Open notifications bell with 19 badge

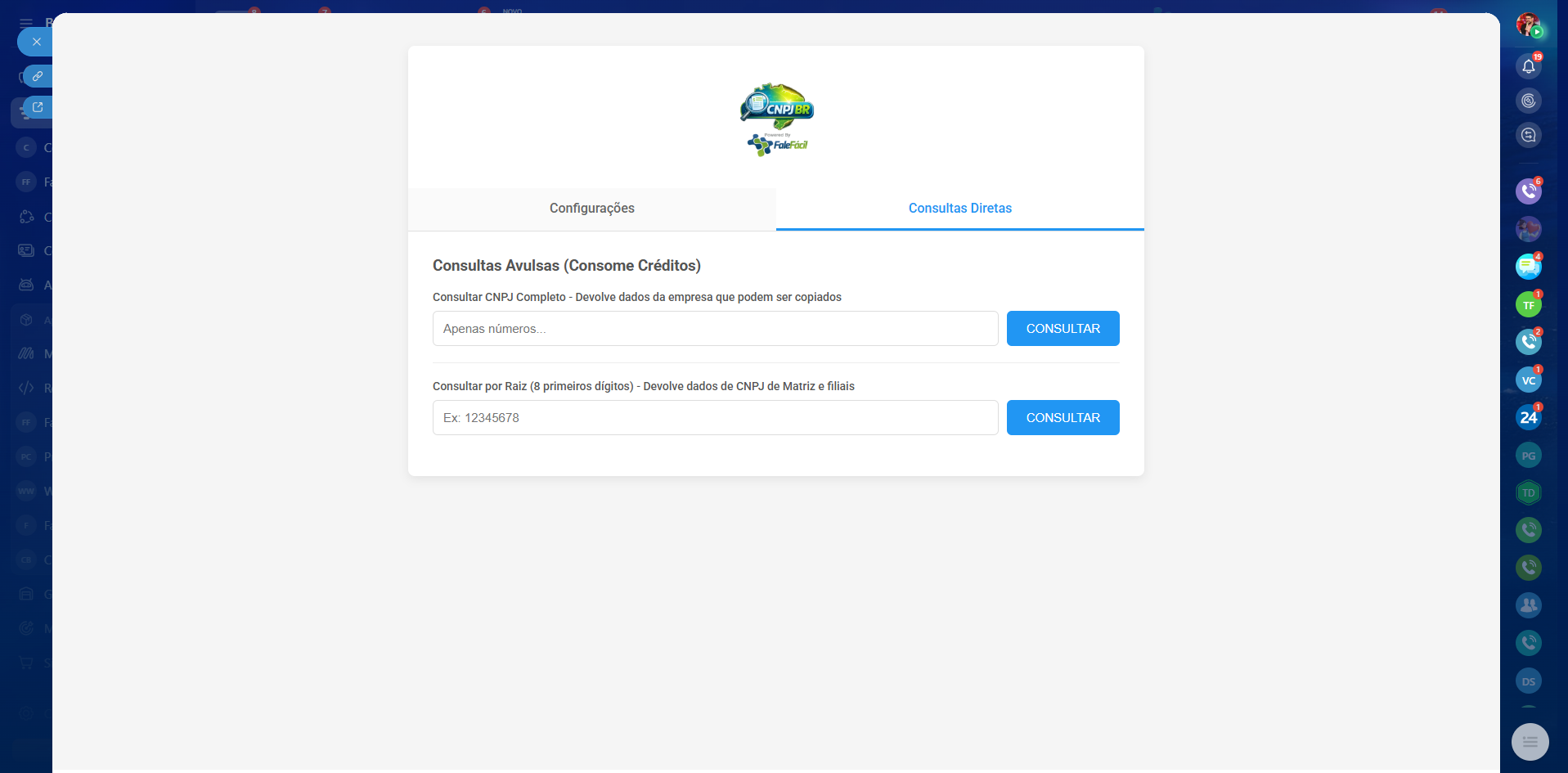tap(1528, 66)
